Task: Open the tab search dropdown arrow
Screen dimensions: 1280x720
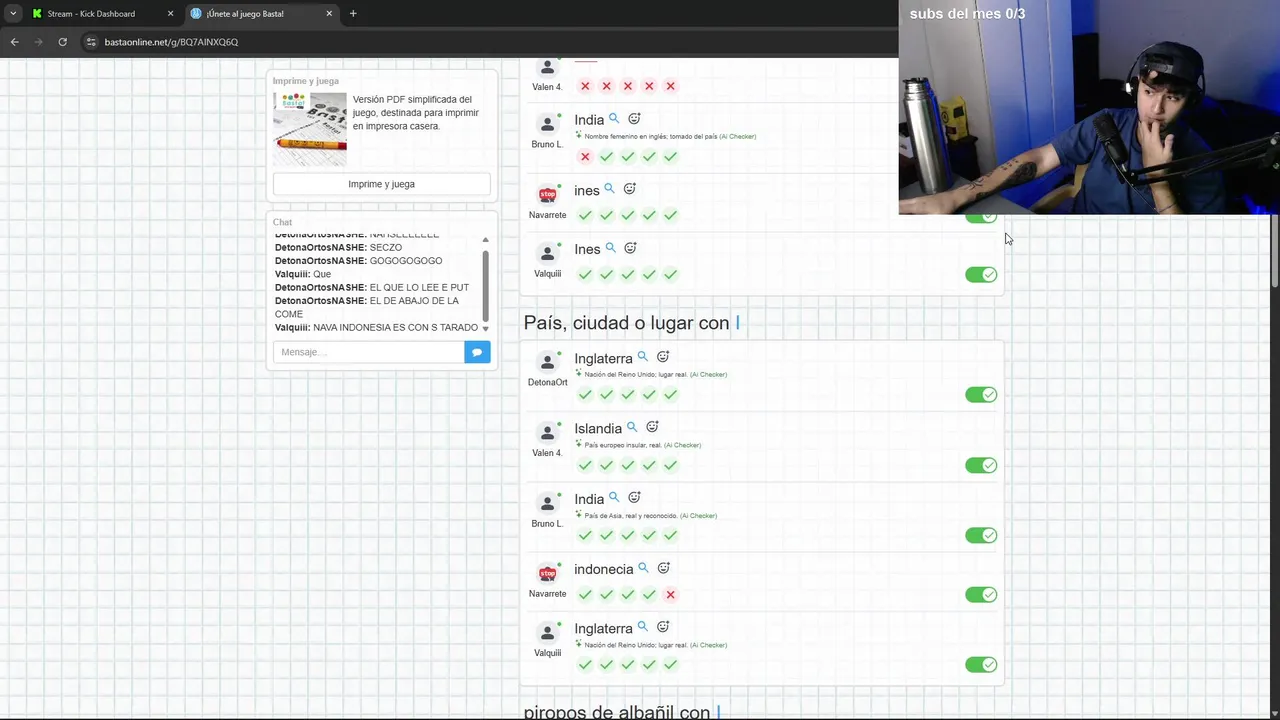Action: [13, 14]
